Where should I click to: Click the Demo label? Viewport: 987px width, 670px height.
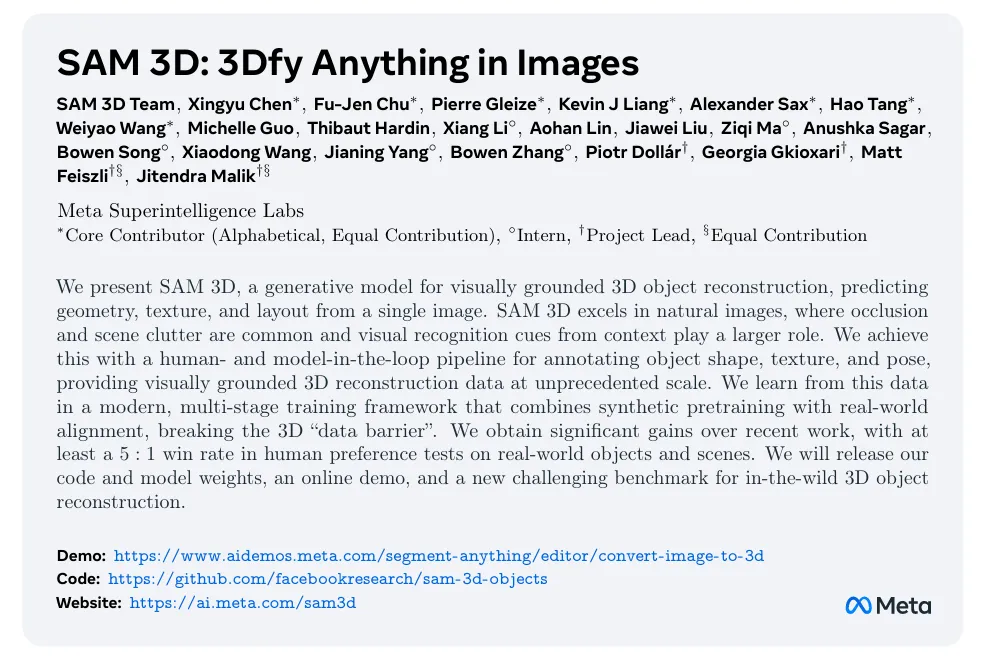(81, 555)
